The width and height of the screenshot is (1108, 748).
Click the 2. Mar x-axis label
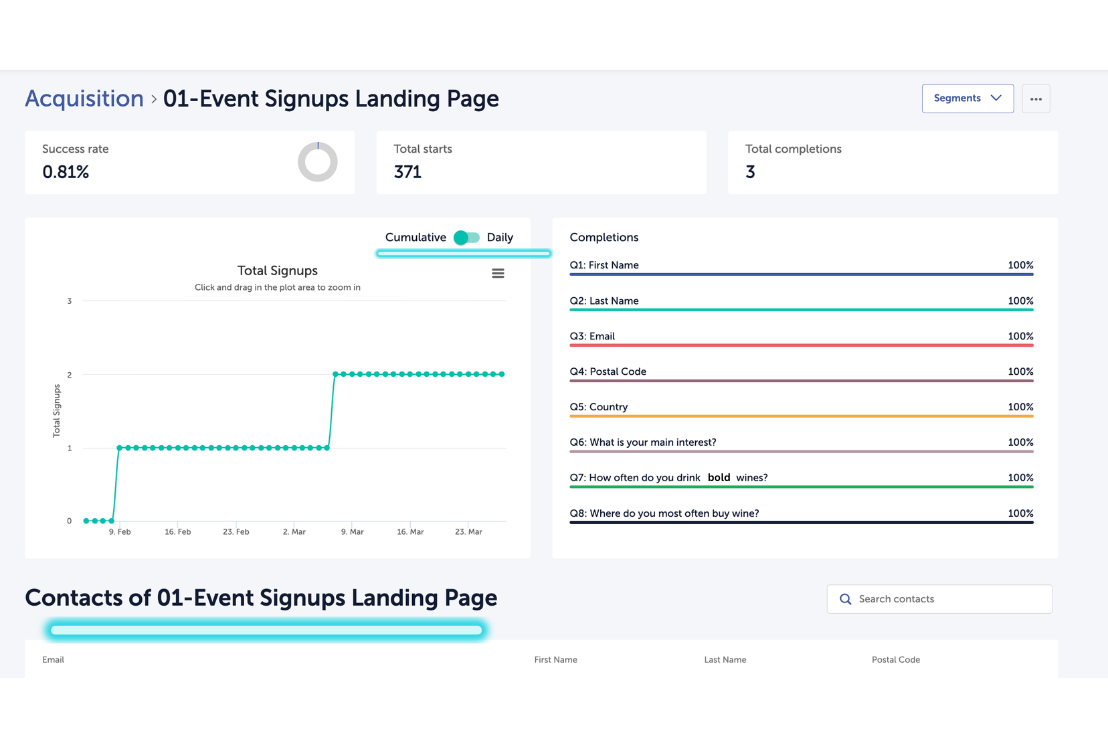[294, 532]
